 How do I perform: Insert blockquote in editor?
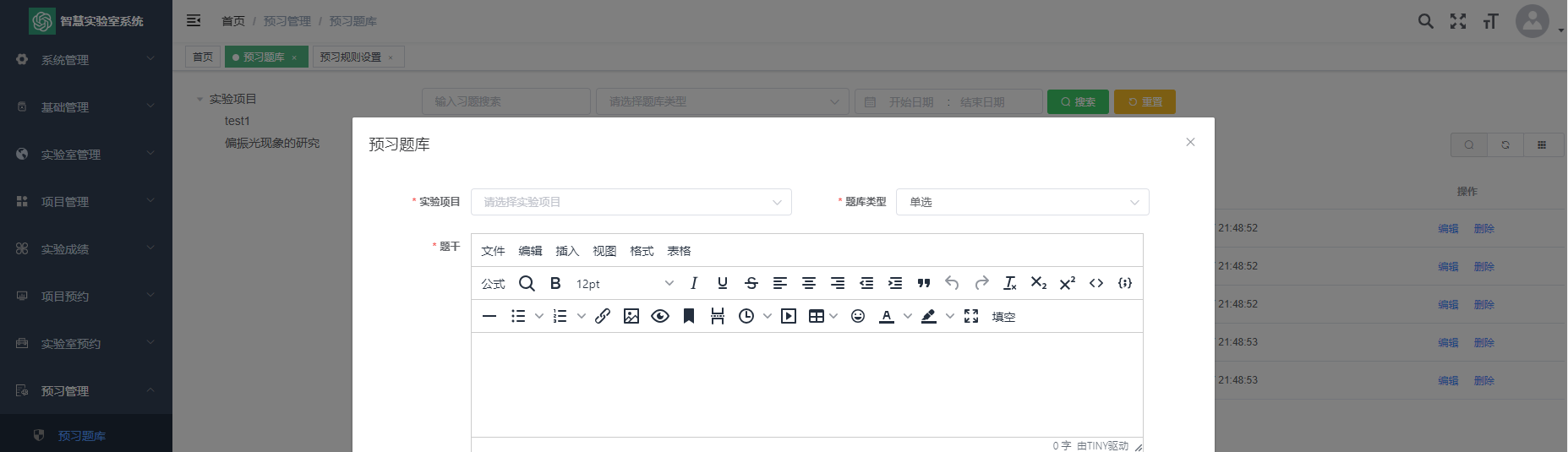[x=924, y=283]
